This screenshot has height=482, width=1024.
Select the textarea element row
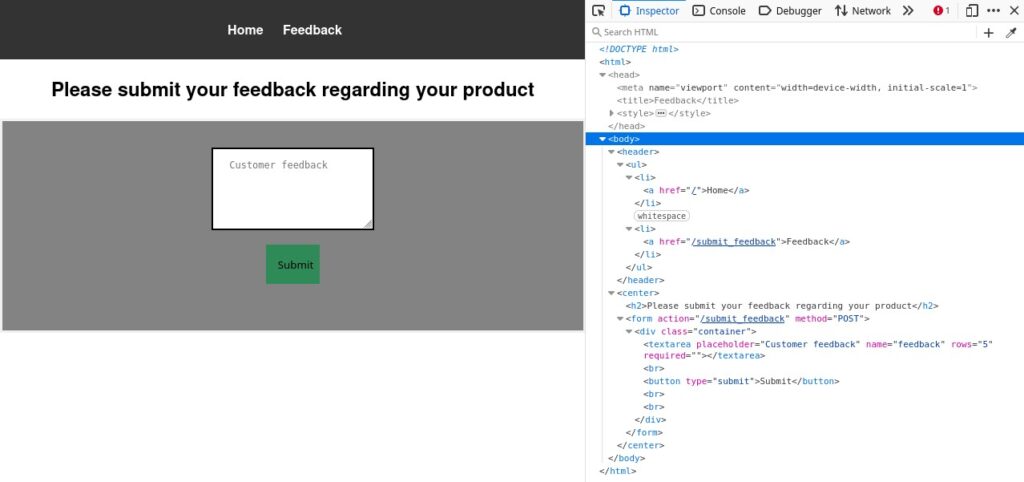(818, 350)
